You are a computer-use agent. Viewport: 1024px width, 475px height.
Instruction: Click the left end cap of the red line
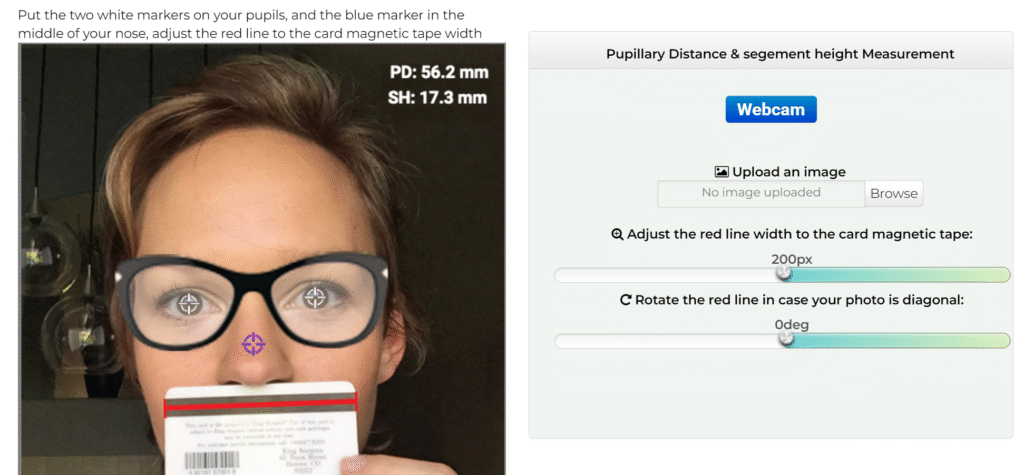click(166, 404)
